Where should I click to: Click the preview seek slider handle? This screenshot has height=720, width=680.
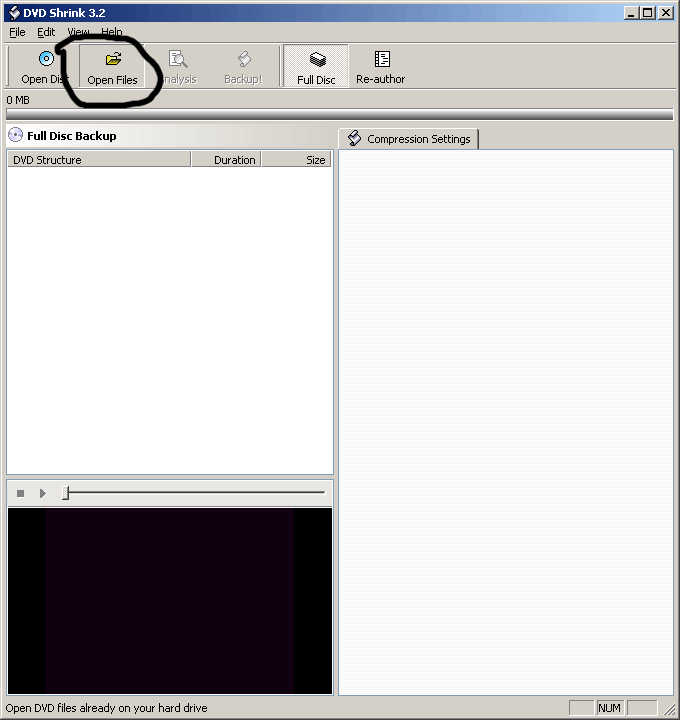[x=66, y=493]
